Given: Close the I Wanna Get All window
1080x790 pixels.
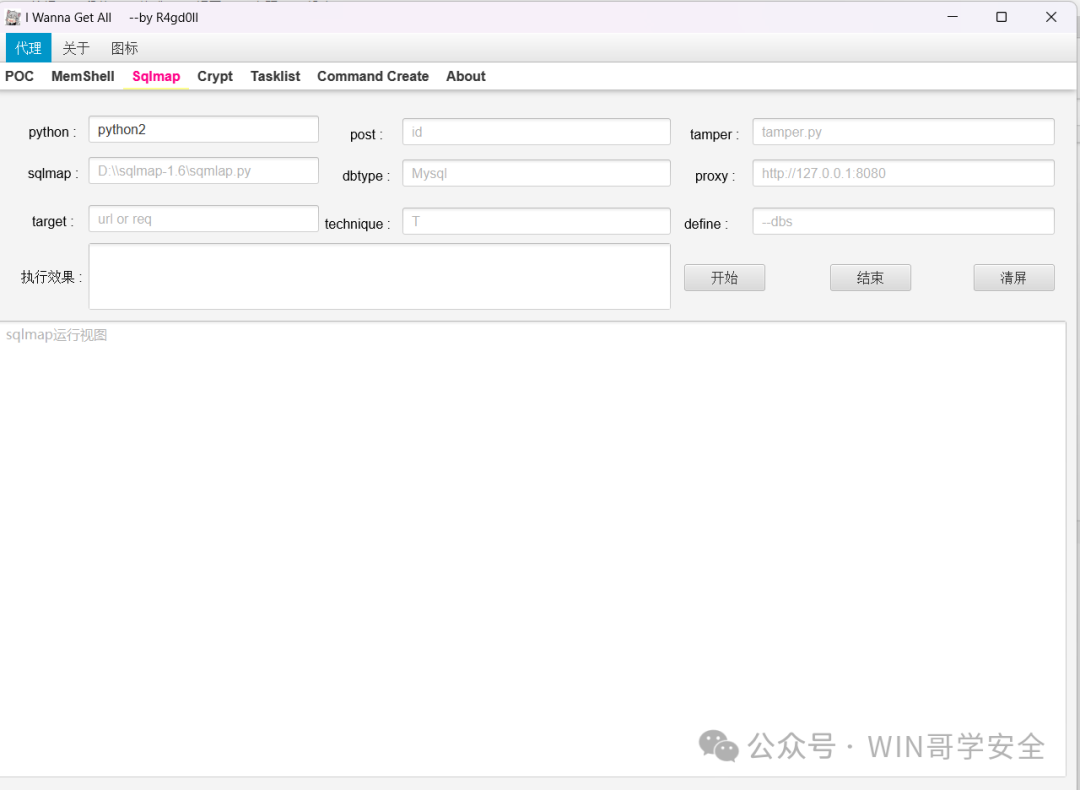Looking at the screenshot, I should 1051,17.
